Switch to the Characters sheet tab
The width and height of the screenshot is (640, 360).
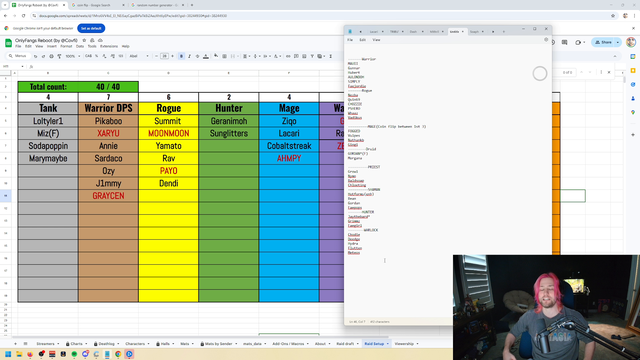(x=135, y=344)
